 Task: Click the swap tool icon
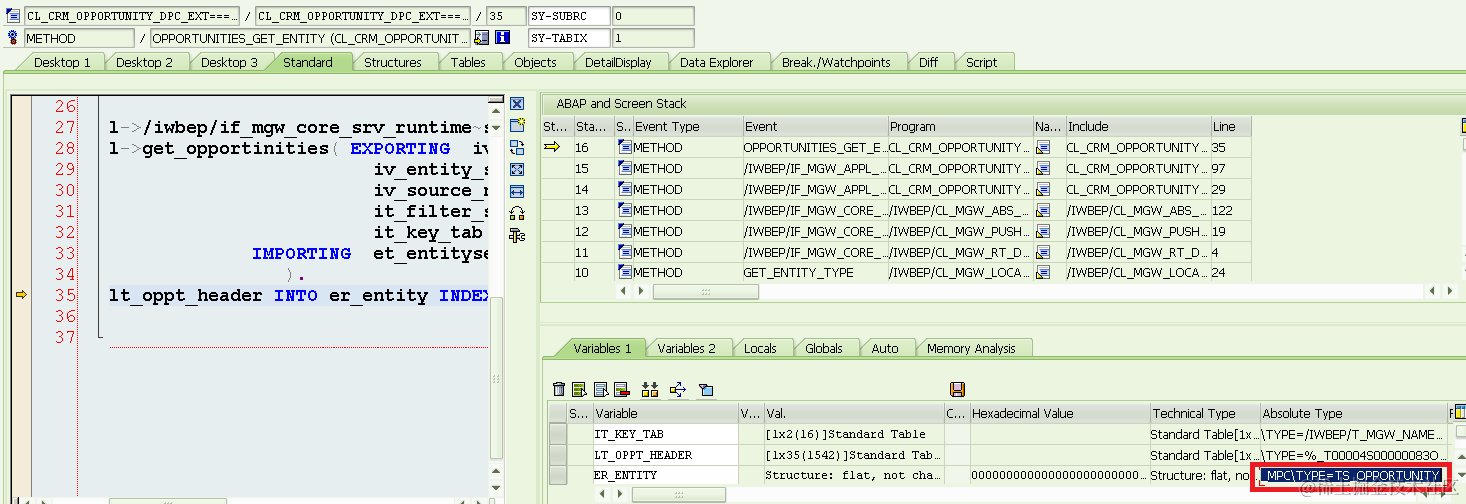click(517, 147)
